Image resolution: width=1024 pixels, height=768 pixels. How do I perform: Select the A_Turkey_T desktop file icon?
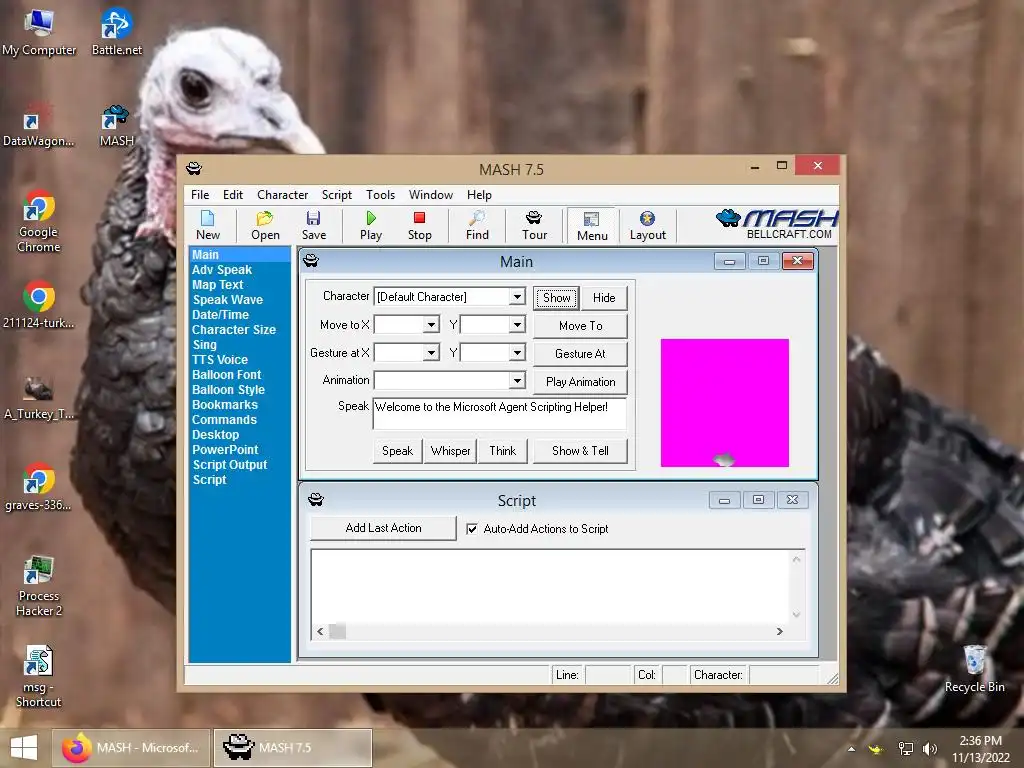tap(38, 397)
